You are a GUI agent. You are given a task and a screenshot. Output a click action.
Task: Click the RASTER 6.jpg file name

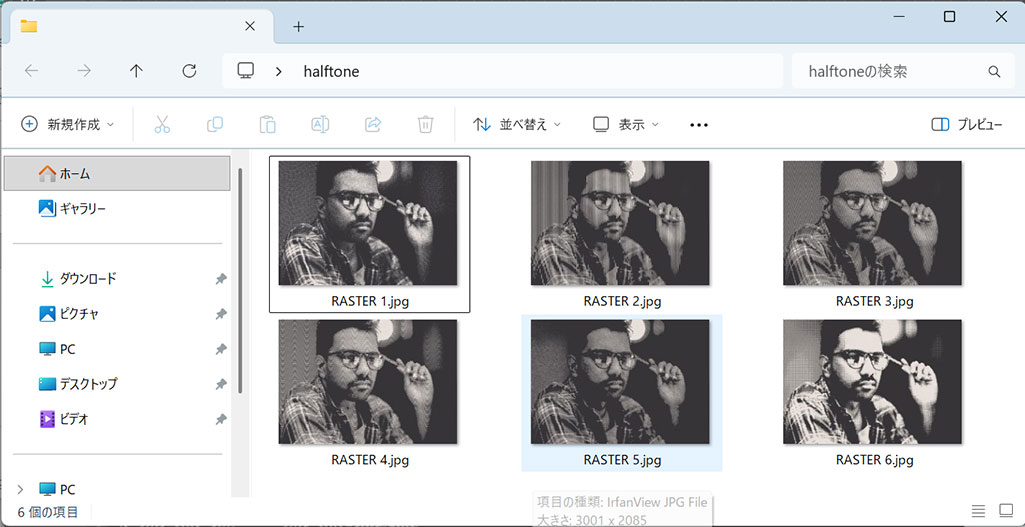(875, 460)
